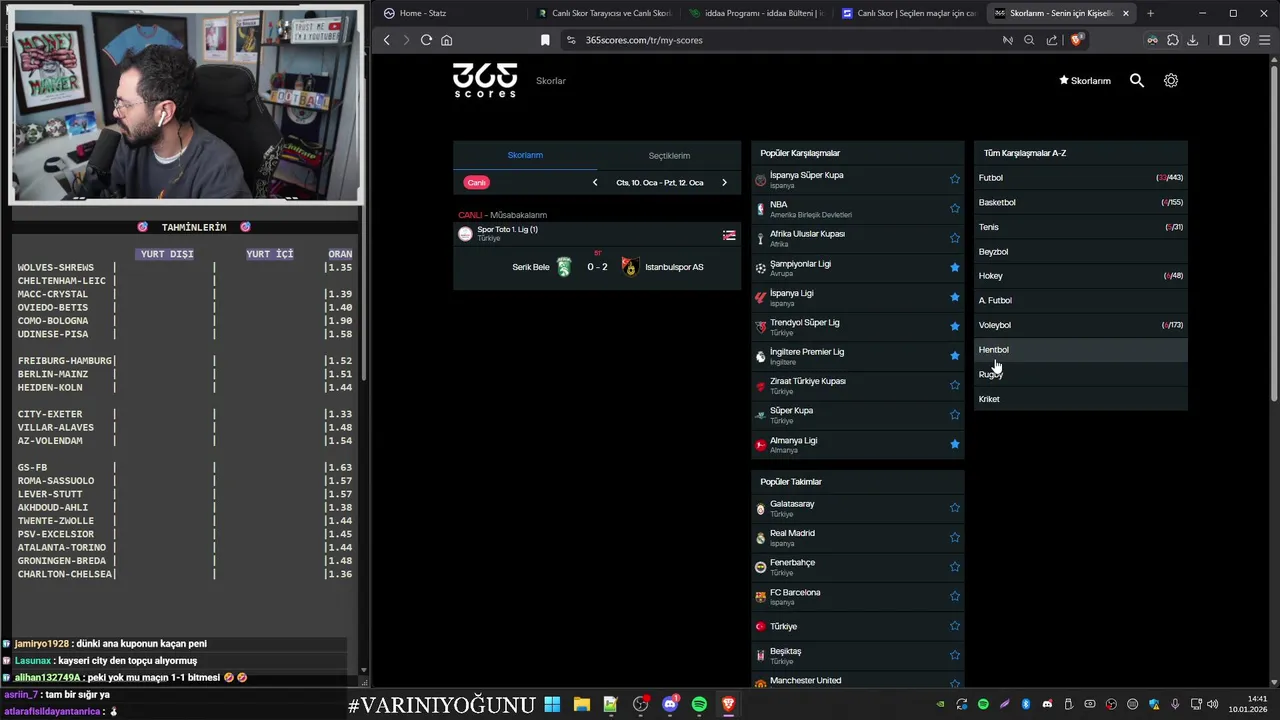Switch to the Seçtiklerim tab

point(669,155)
